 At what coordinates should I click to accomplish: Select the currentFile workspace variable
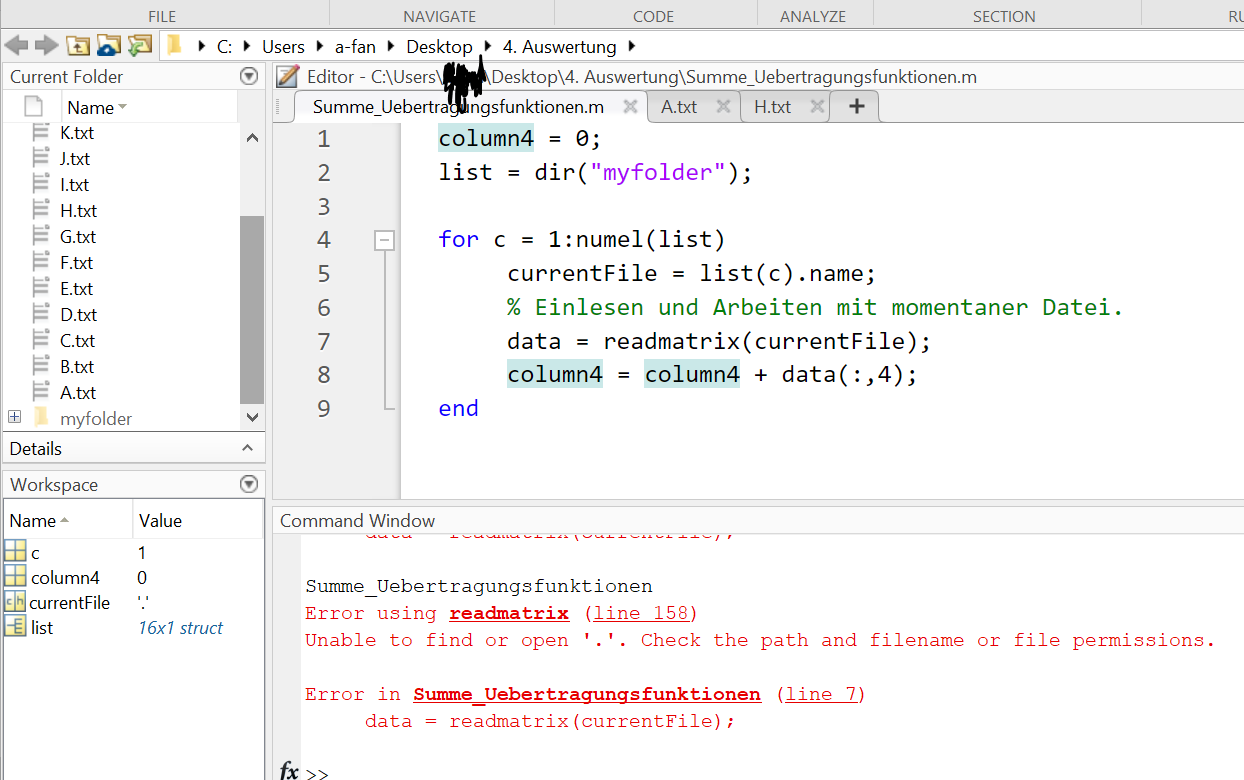(x=69, y=603)
